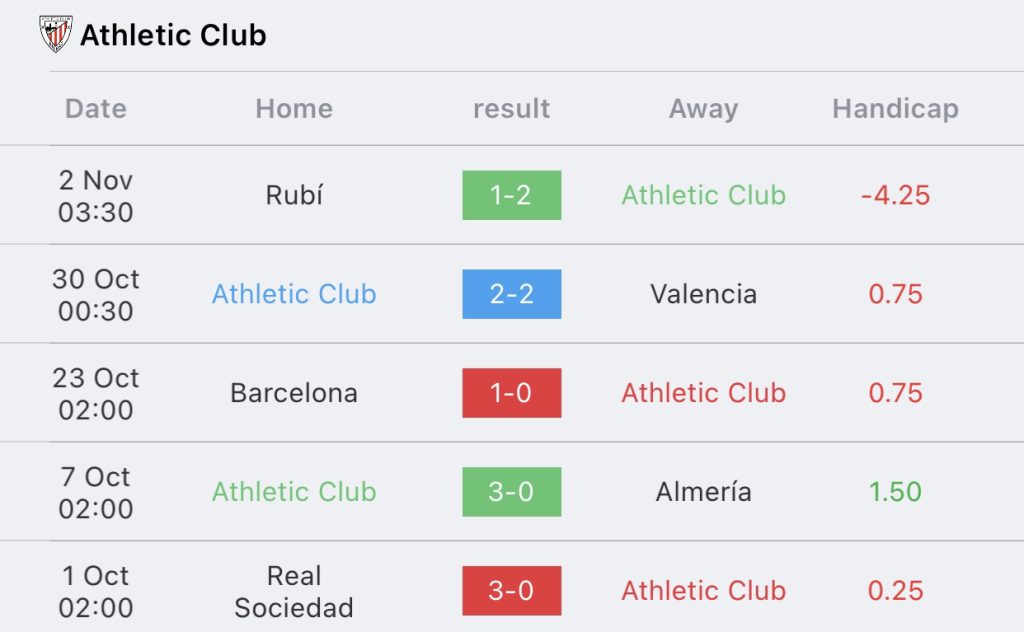This screenshot has width=1024, height=632.
Task: Open the green 1-2 result badge
Action: pos(511,195)
